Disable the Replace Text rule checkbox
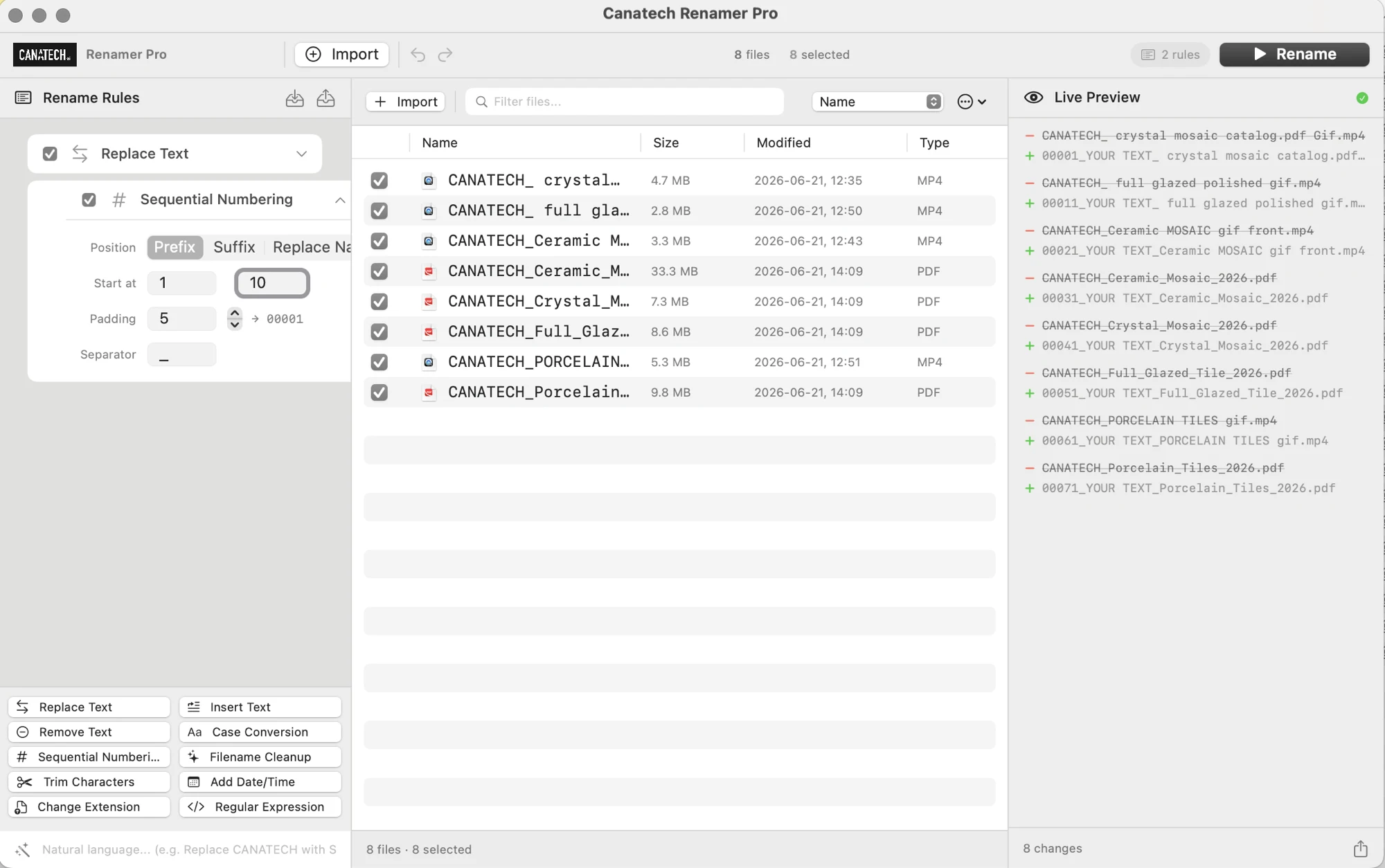The image size is (1385, 868). click(x=50, y=154)
